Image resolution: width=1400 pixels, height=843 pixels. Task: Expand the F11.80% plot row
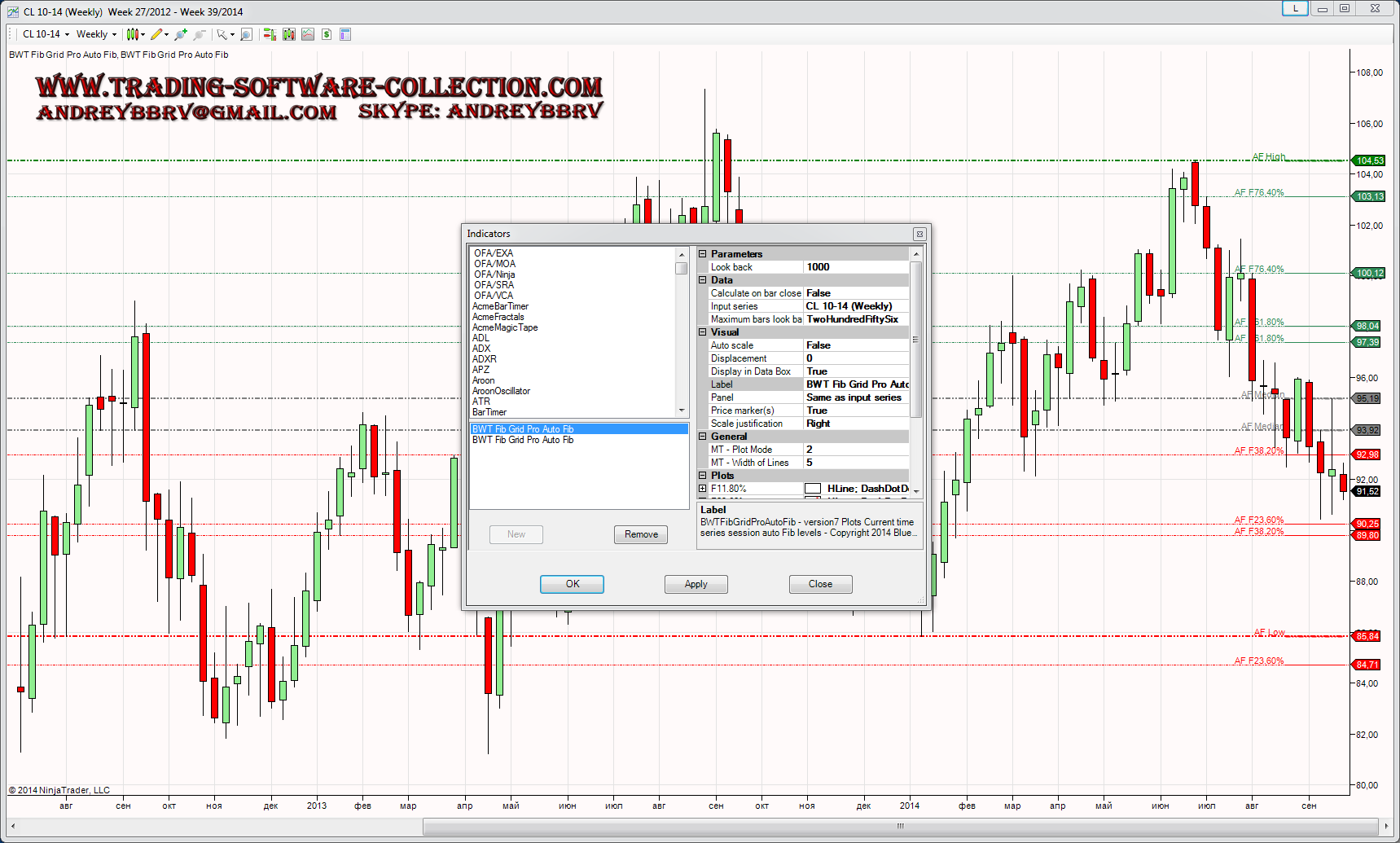(702, 489)
